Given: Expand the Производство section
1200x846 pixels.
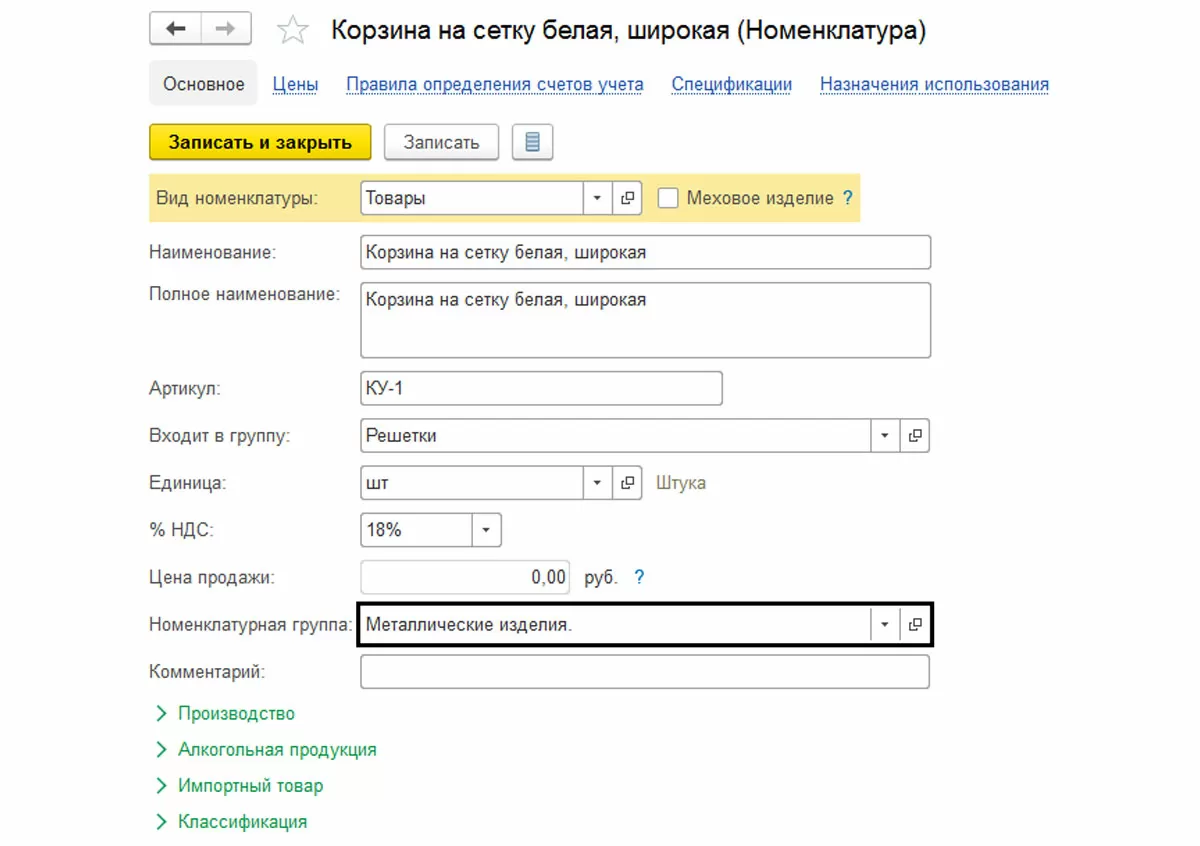Looking at the screenshot, I should [236, 714].
